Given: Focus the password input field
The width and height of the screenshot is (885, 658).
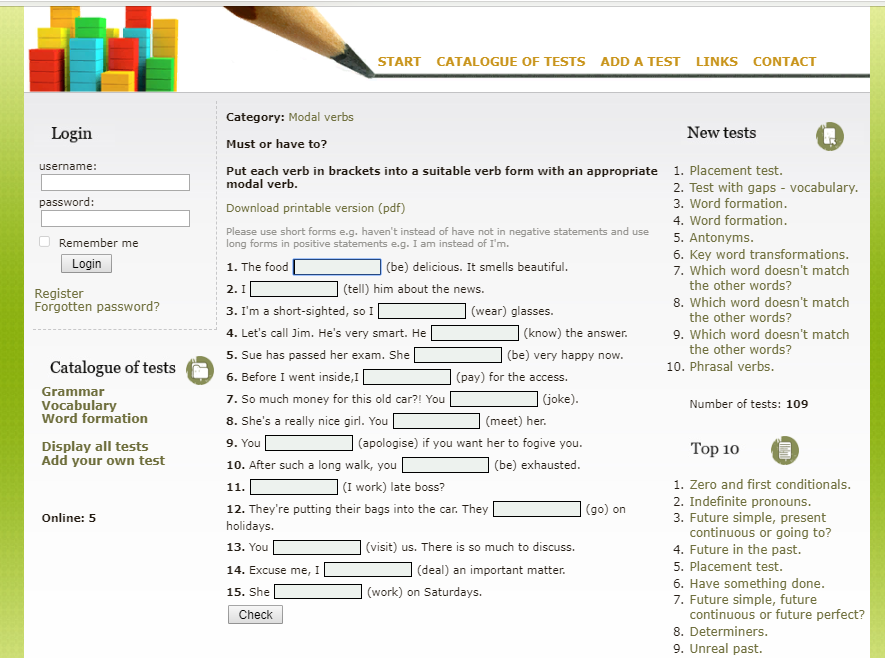Looking at the screenshot, I should click(115, 218).
